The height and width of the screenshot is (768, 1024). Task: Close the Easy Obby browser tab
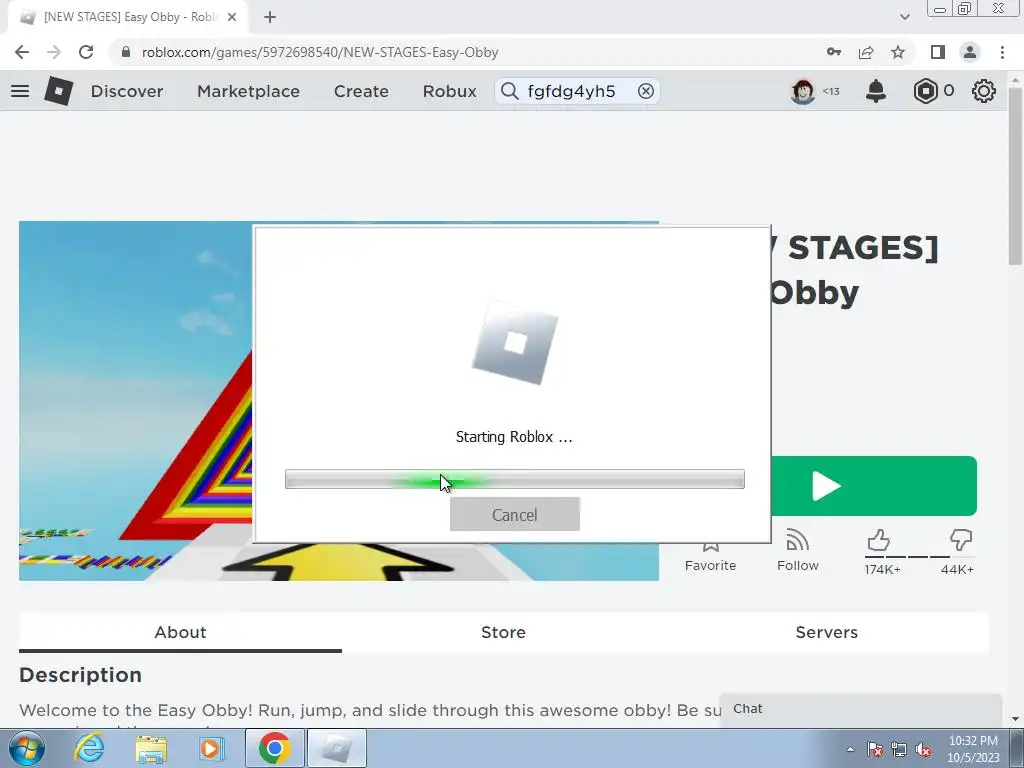(x=232, y=18)
